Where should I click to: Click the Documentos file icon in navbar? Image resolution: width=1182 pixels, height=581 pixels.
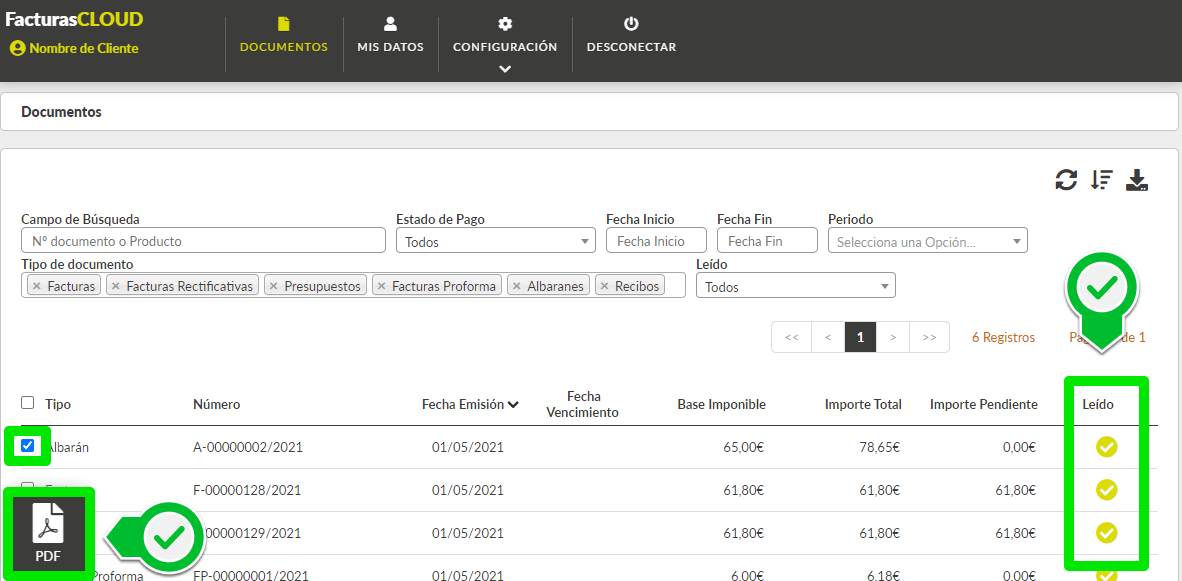[x=283, y=24]
